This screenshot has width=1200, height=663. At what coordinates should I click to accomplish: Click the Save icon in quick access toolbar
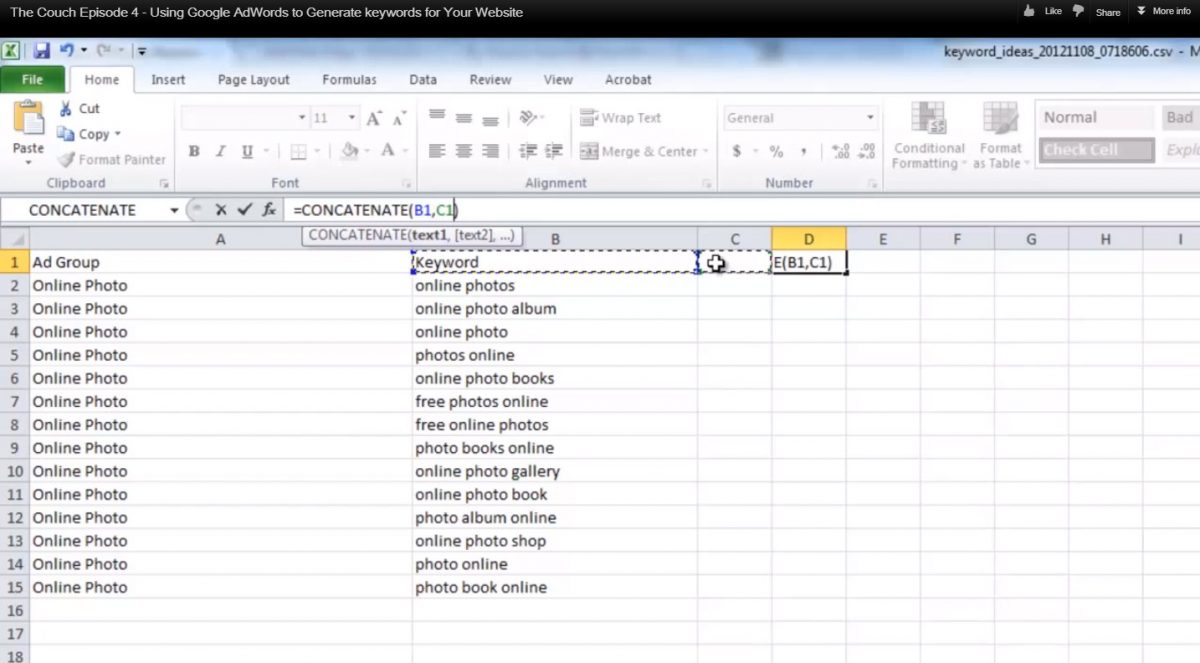[42, 50]
